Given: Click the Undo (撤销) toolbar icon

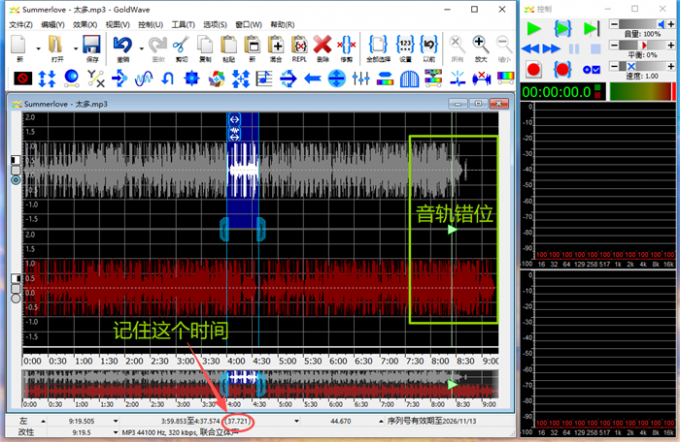Looking at the screenshot, I should (122, 46).
